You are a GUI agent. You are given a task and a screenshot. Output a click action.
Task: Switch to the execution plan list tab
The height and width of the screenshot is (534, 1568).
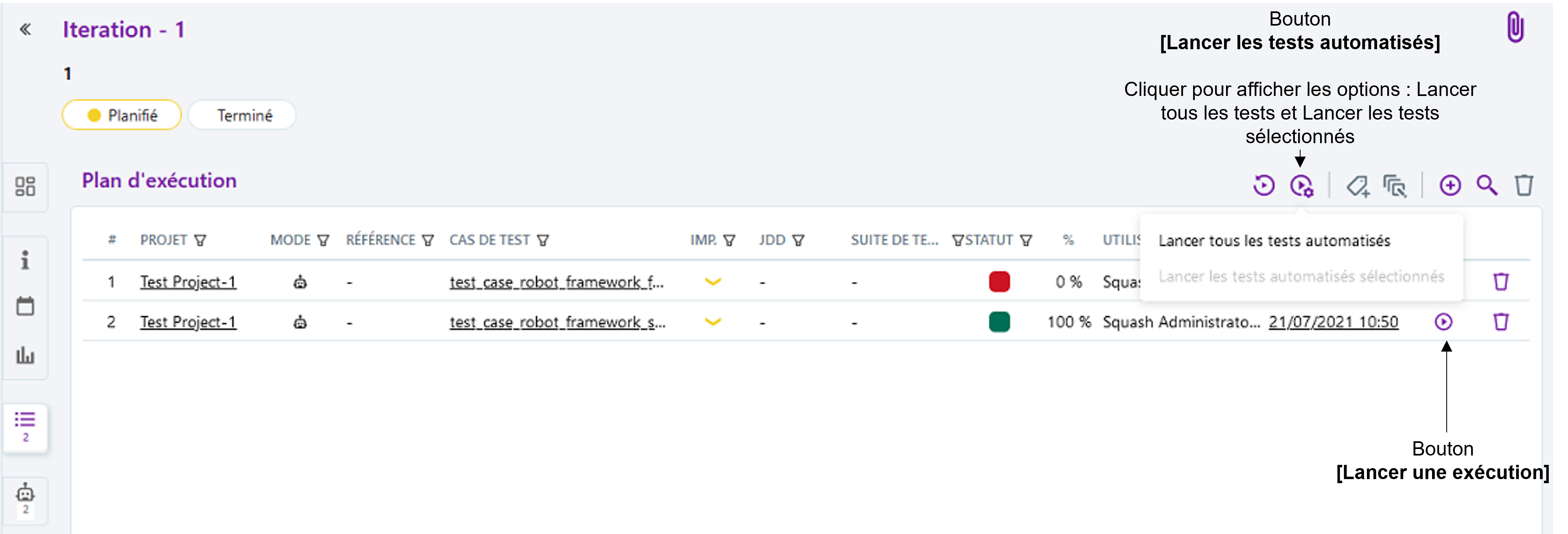[25, 426]
